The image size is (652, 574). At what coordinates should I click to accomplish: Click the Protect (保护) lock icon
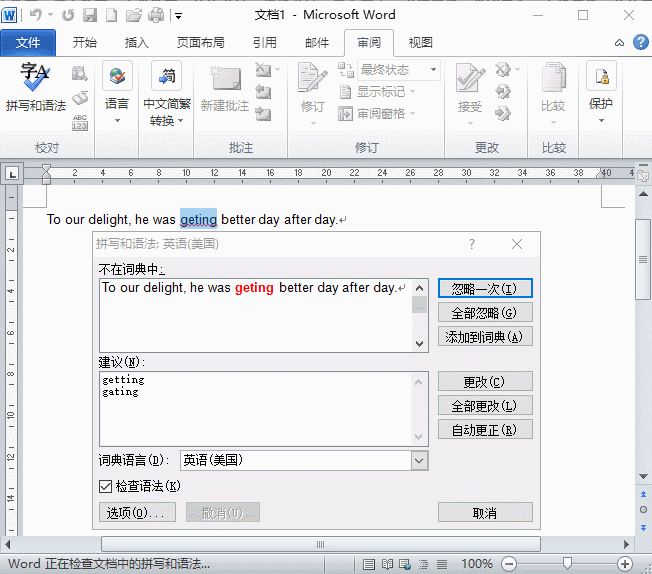point(601,76)
